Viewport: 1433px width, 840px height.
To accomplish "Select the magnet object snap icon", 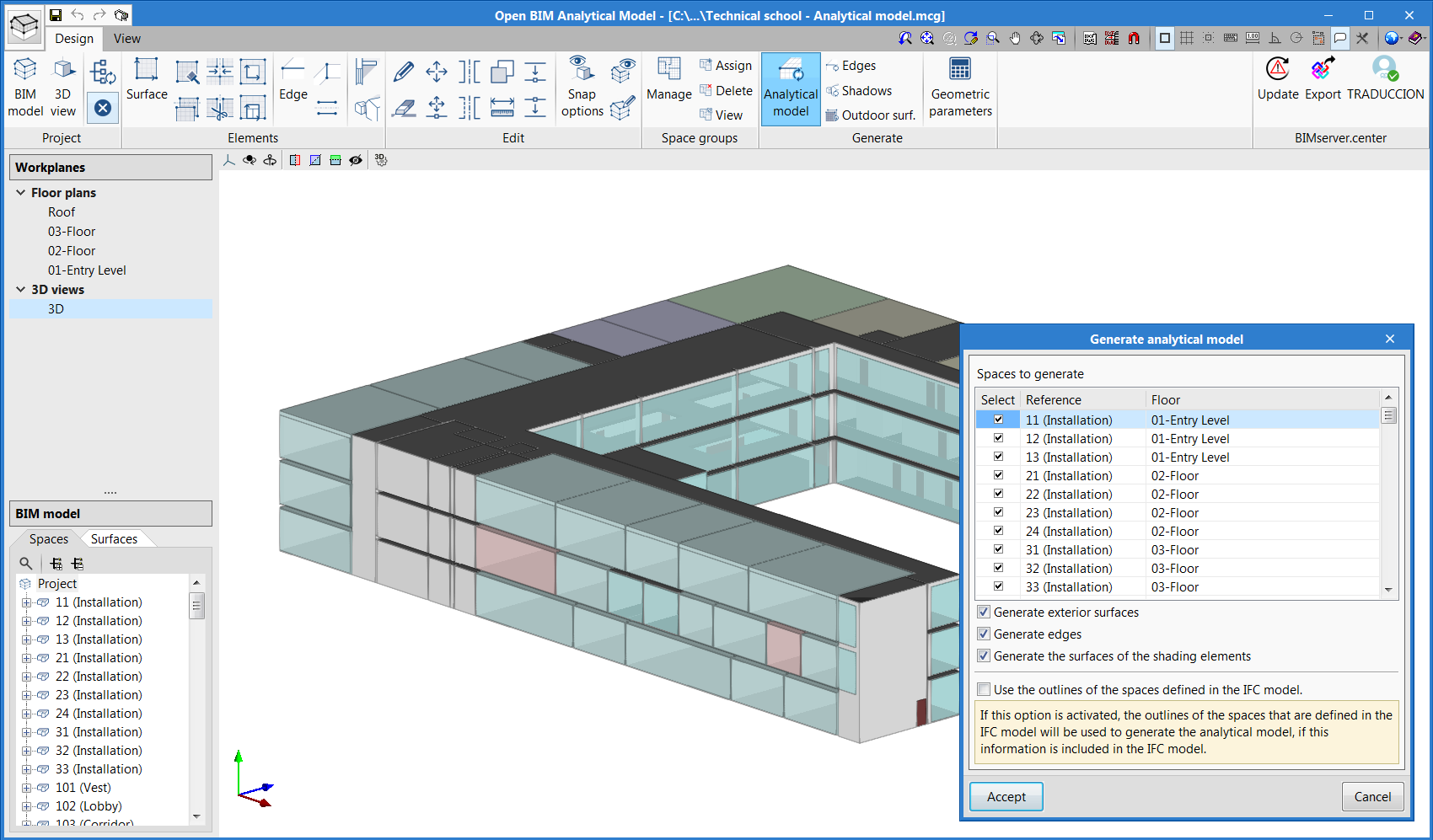I will [x=1132, y=38].
